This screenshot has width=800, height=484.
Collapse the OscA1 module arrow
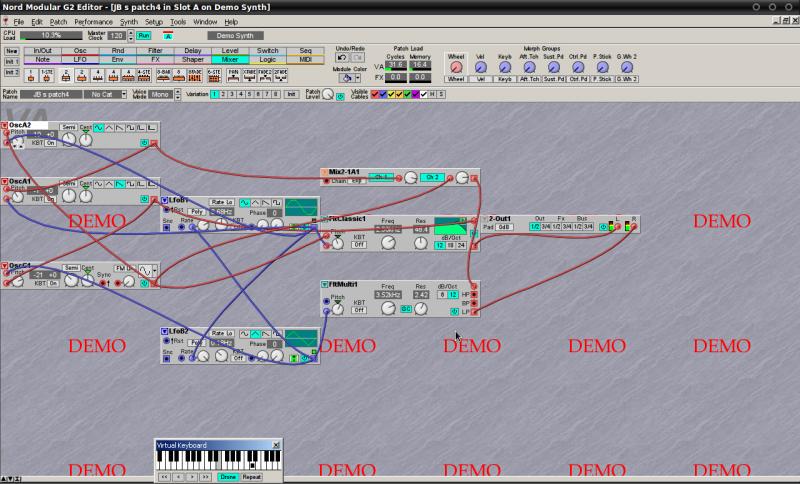click(x=4, y=182)
